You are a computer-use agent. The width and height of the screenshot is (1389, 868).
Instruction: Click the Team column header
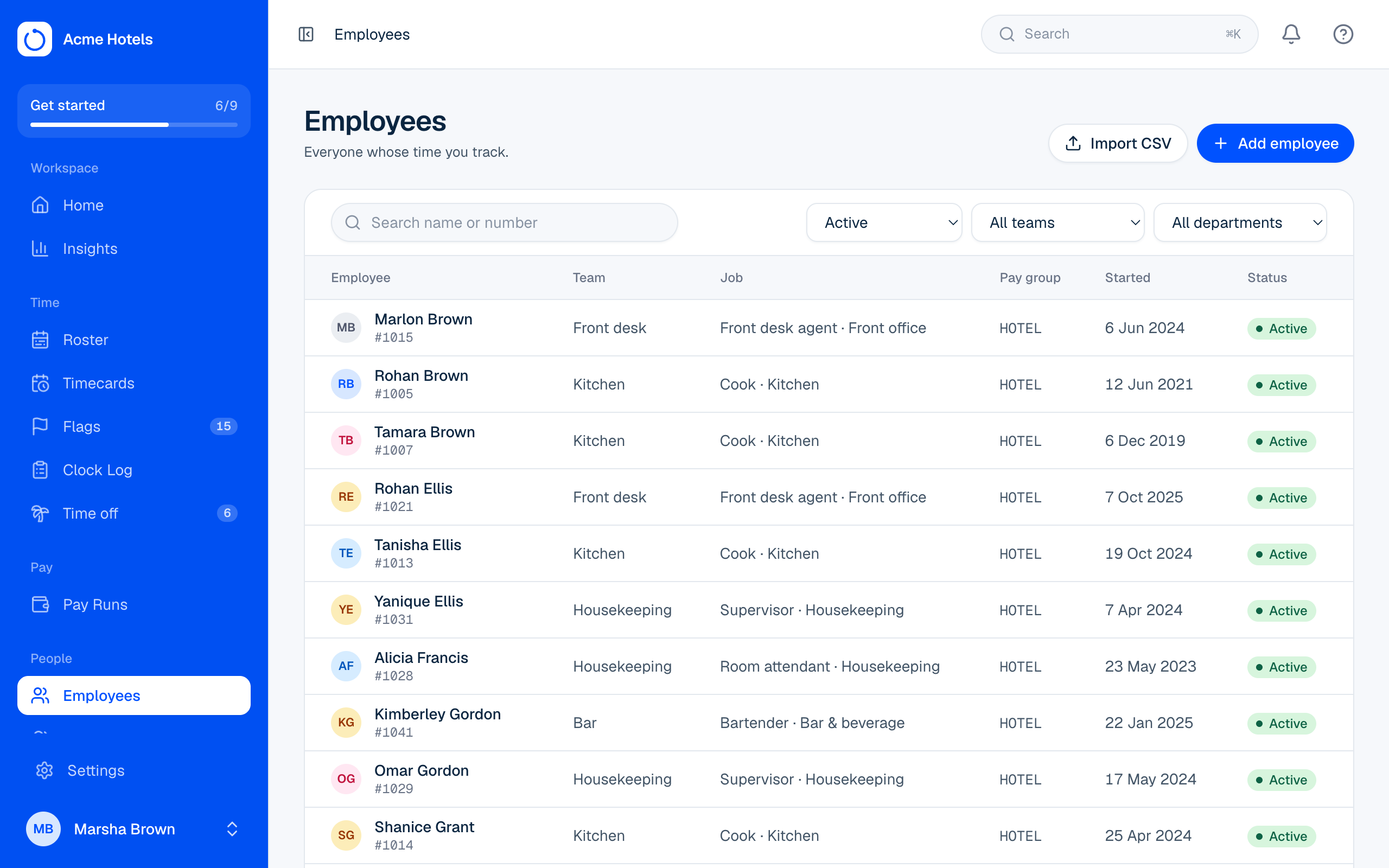(x=588, y=278)
